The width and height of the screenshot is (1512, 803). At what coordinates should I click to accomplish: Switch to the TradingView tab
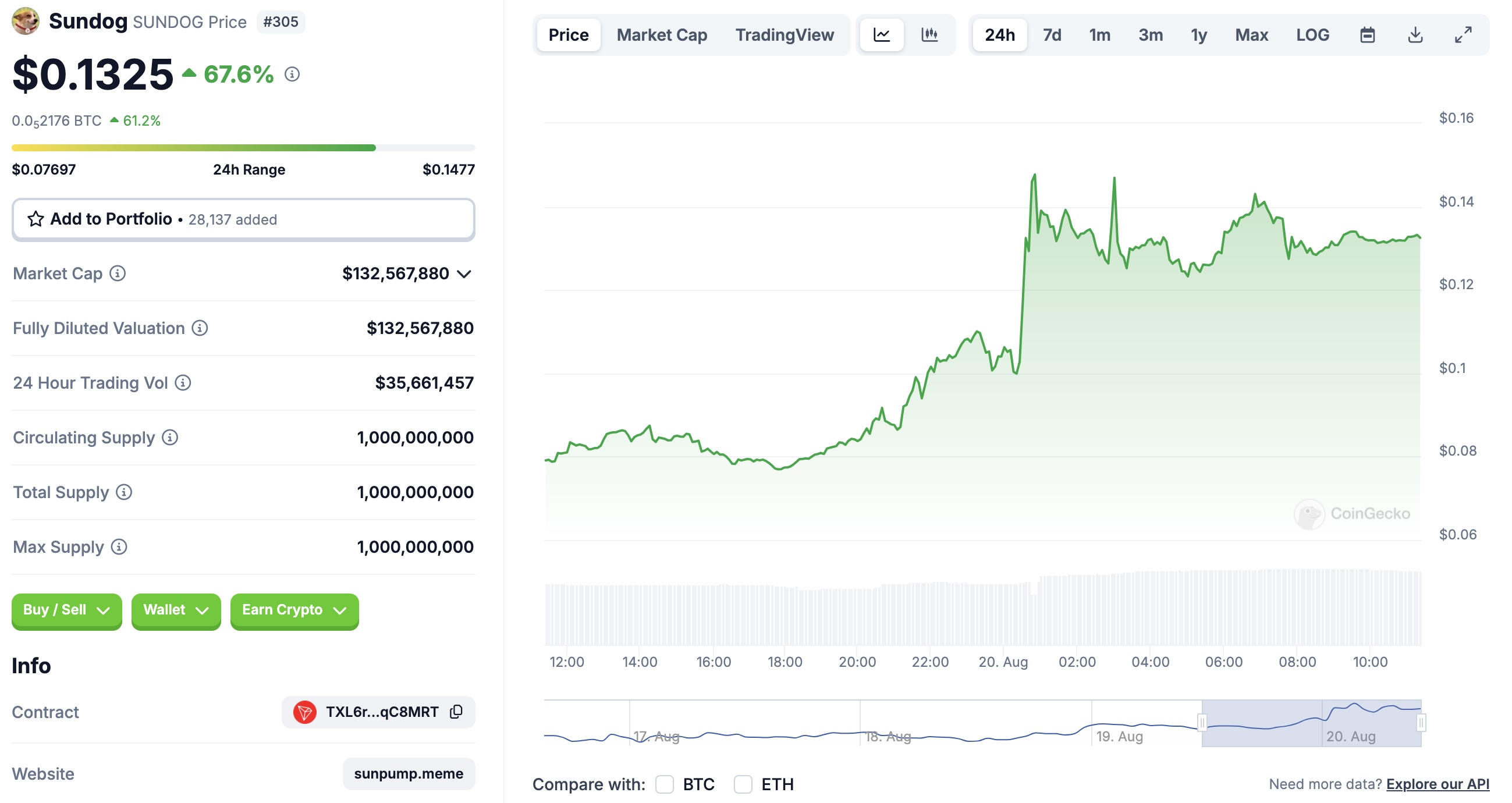[784, 35]
